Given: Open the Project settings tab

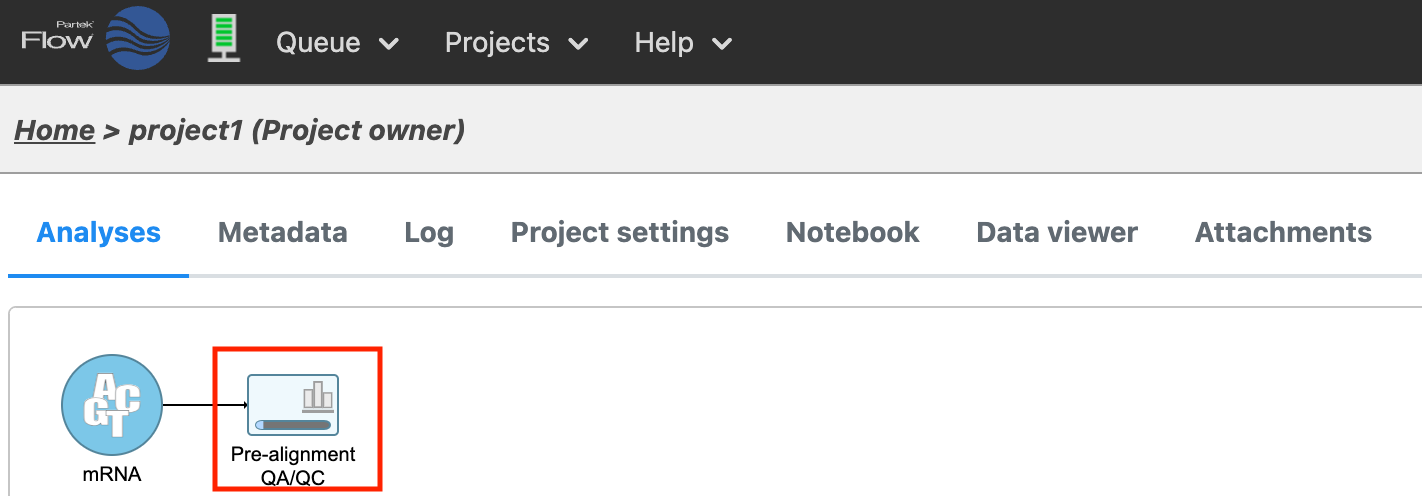Looking at the screenshot, I should (x=619, y=233).
